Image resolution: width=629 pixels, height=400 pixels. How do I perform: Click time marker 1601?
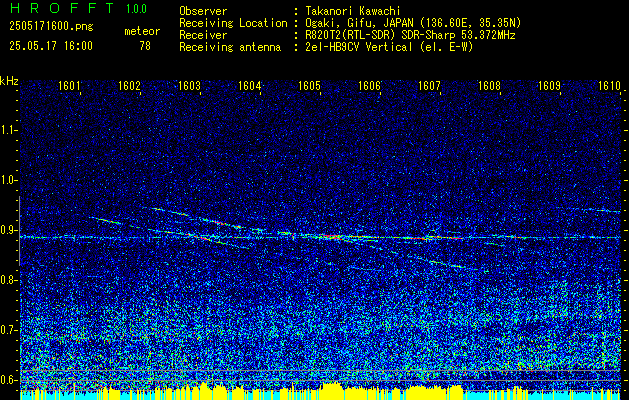(x=69, y=85)
